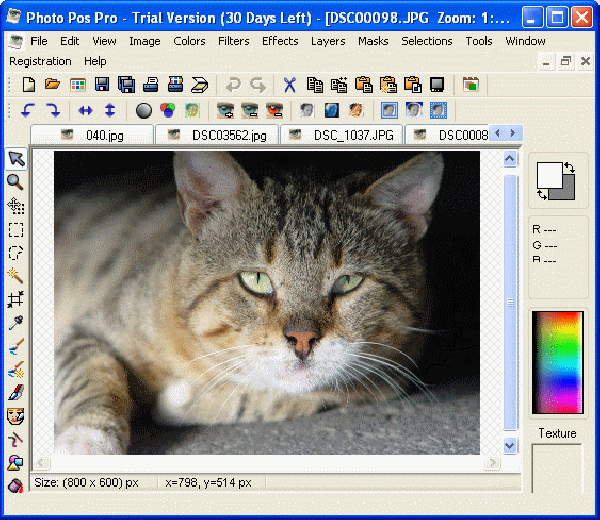Pick the Eyedropper color sampler tool
This screenshot has width=600, height=520.
15,322
